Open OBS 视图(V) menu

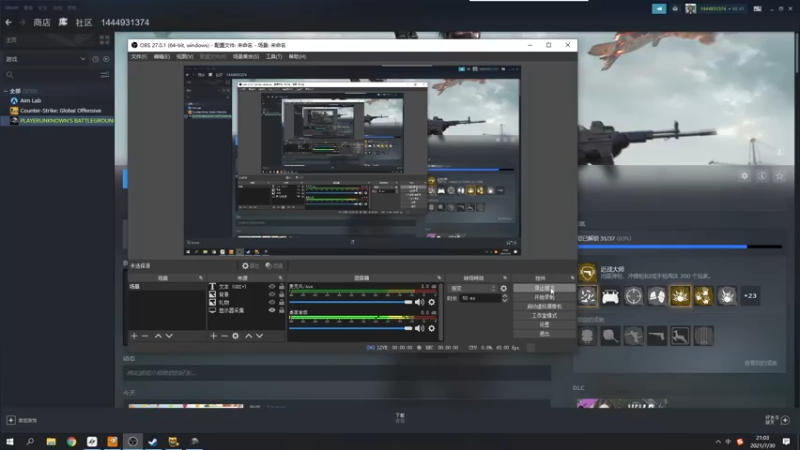click(x=184, y=57)
